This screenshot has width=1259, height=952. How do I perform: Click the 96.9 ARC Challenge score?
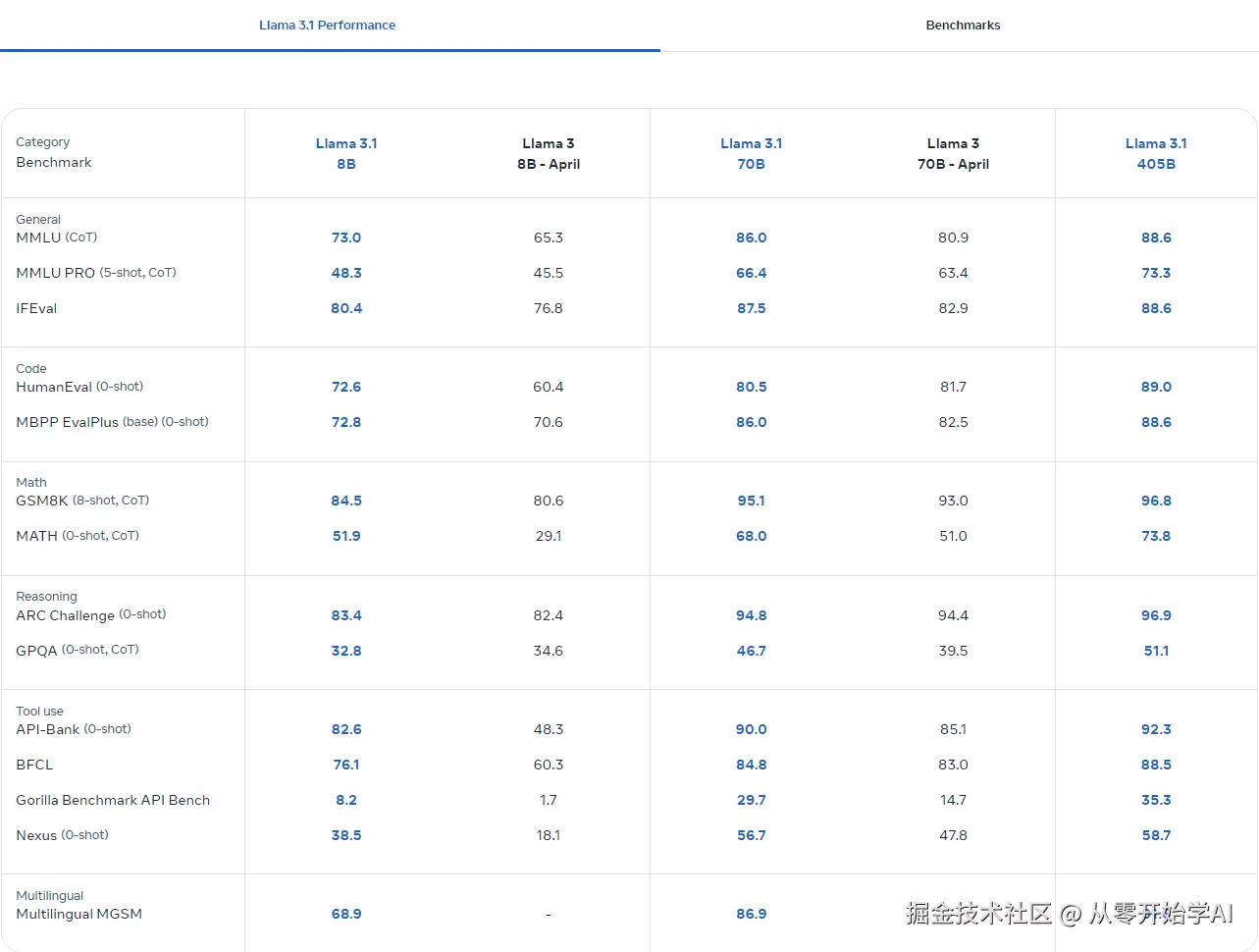[x=1156, y=615]
